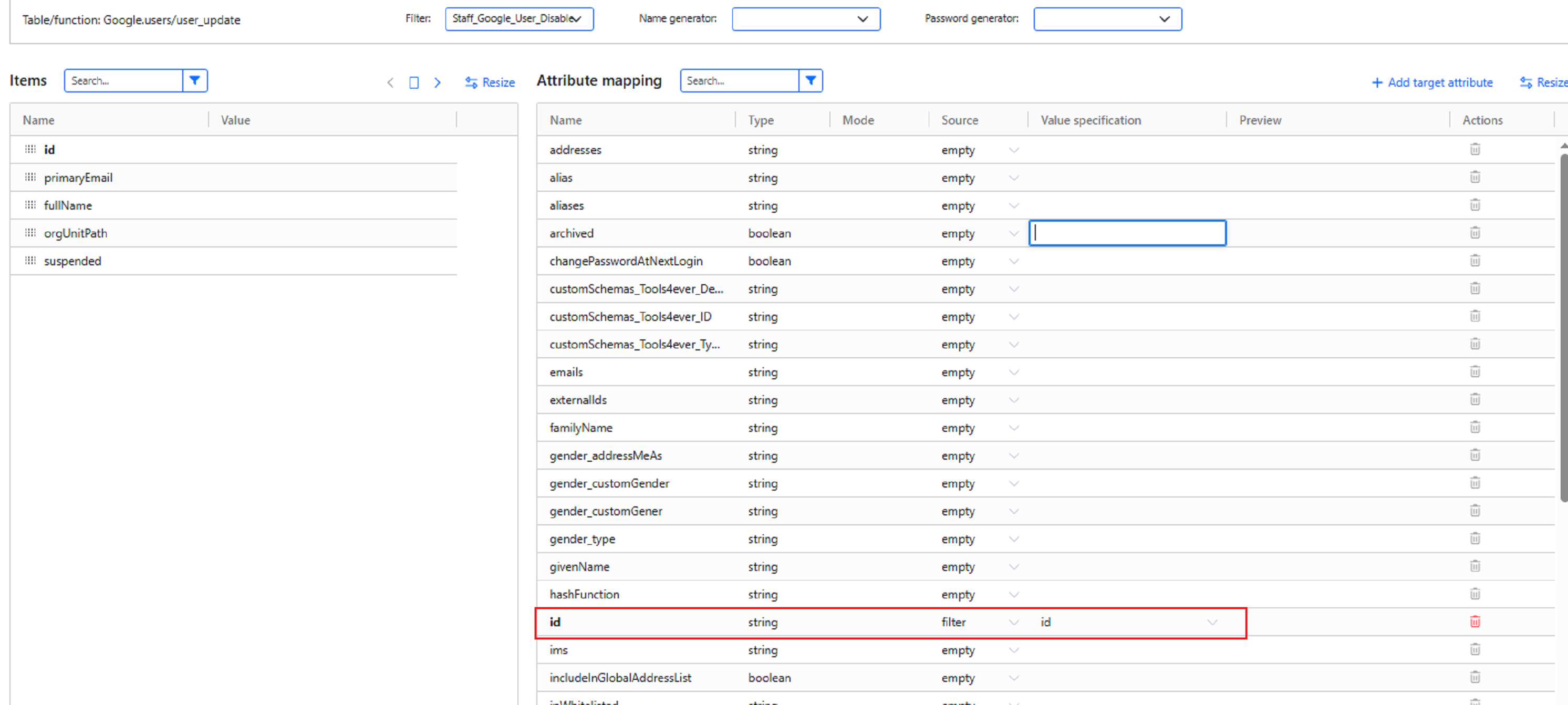Delete the ims attribute row
The width and height of the screenshot is (1568, 705).
pyautogui.click(x=1475, y=650)
